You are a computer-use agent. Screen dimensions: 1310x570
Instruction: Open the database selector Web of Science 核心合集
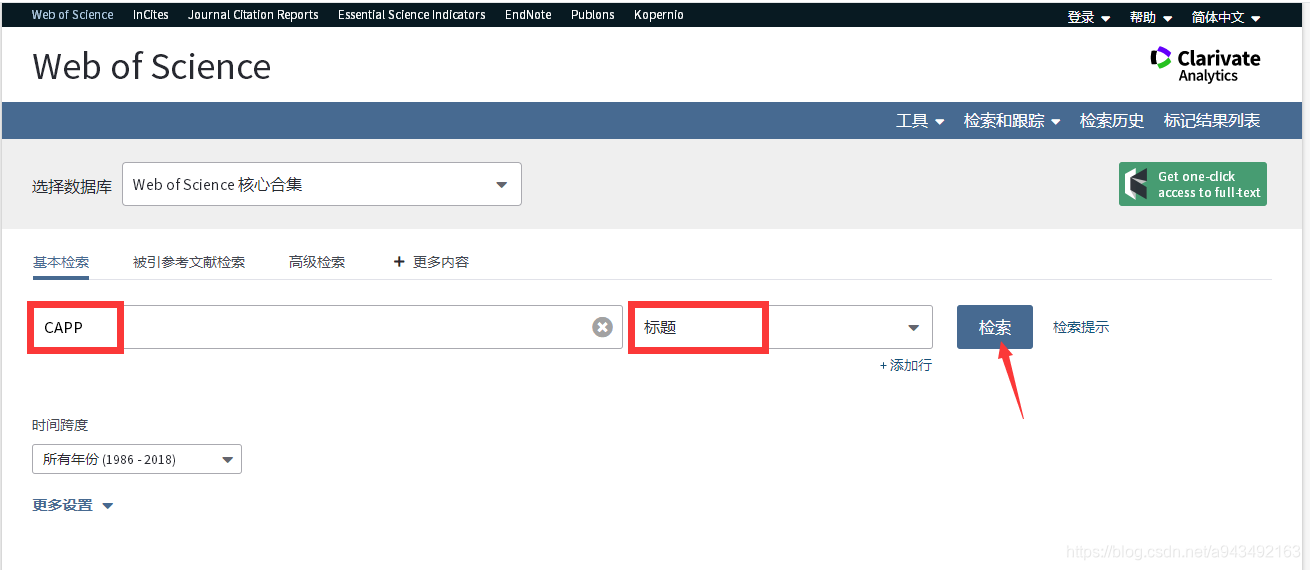click(x=322, y=184)
